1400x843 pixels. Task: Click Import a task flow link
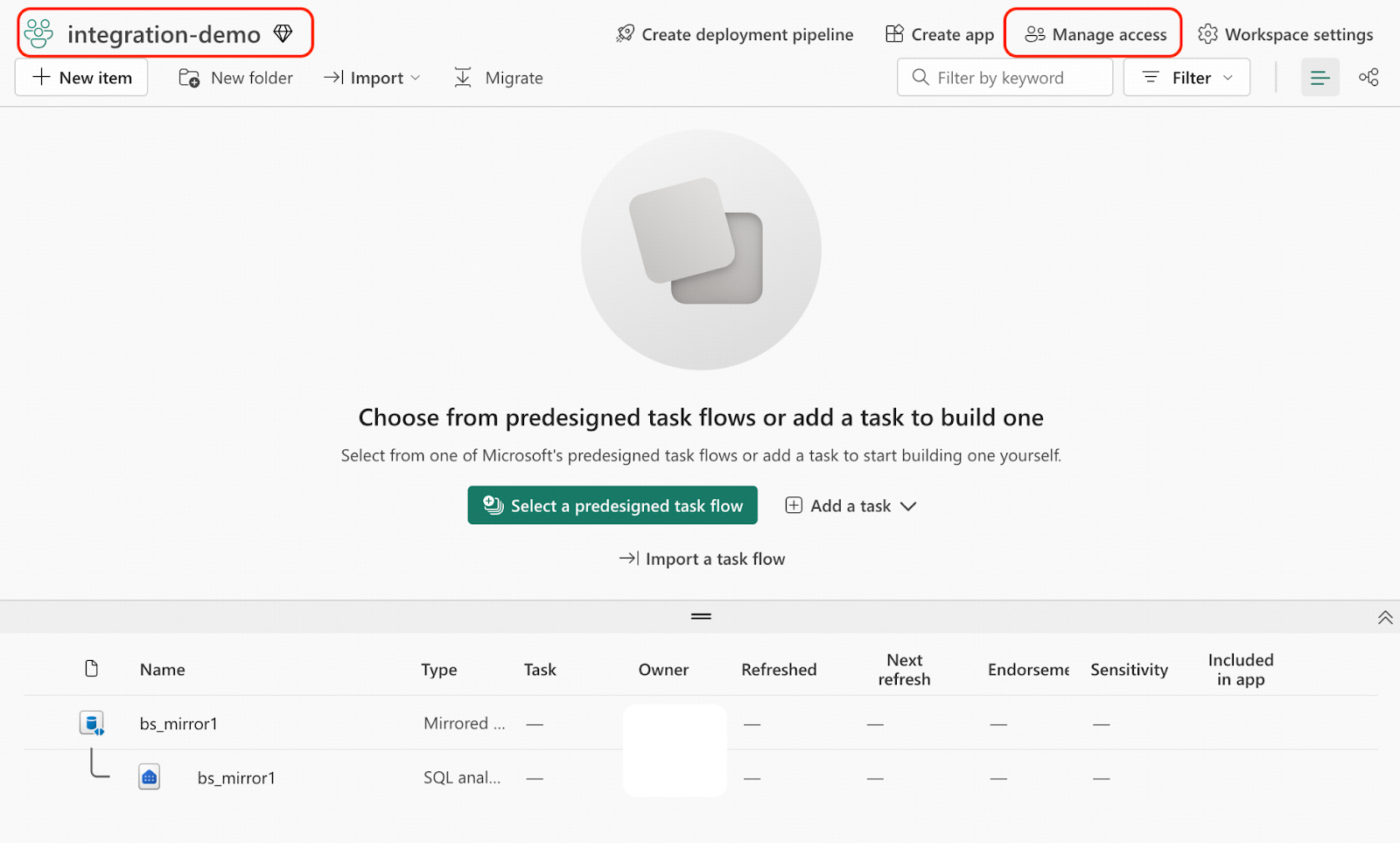(x=702, y=558)
